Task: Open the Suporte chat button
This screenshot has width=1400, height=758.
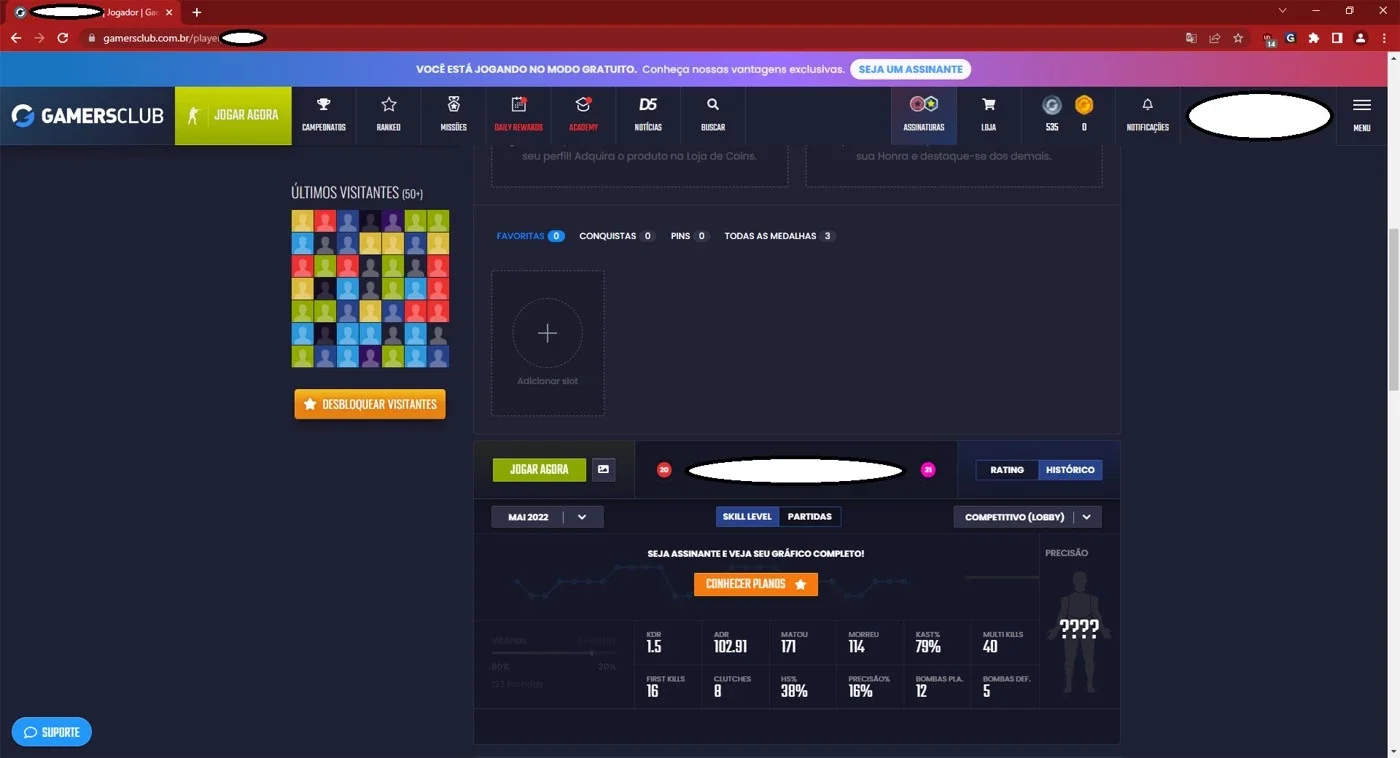Action: [x=52, y=732]
